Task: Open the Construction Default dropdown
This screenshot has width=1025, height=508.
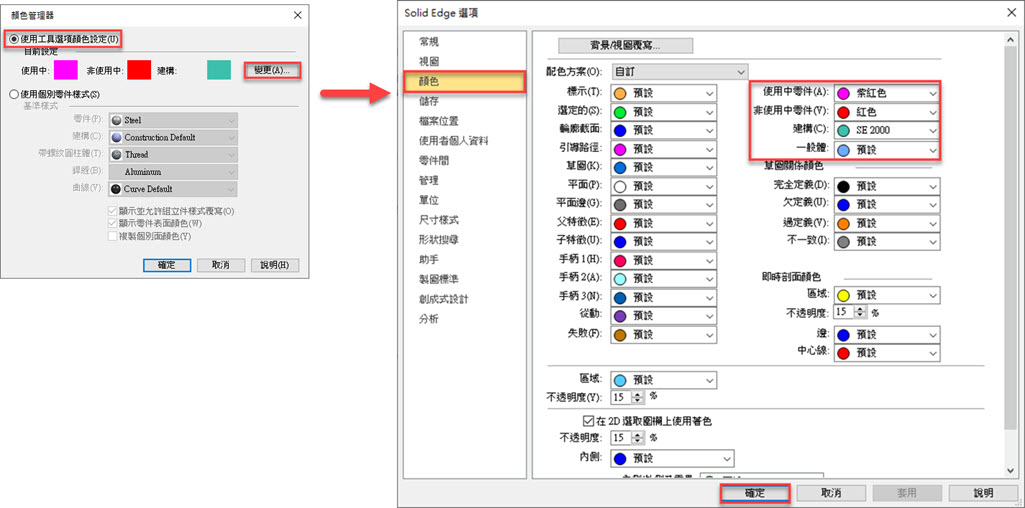Action: point(173,137)
